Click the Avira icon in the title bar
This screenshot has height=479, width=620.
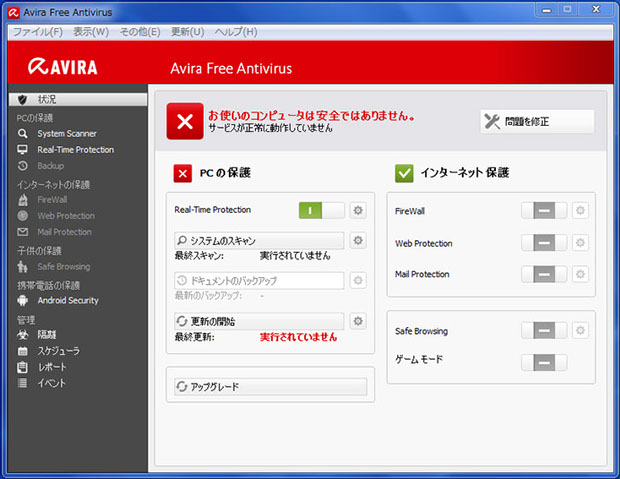13,13
